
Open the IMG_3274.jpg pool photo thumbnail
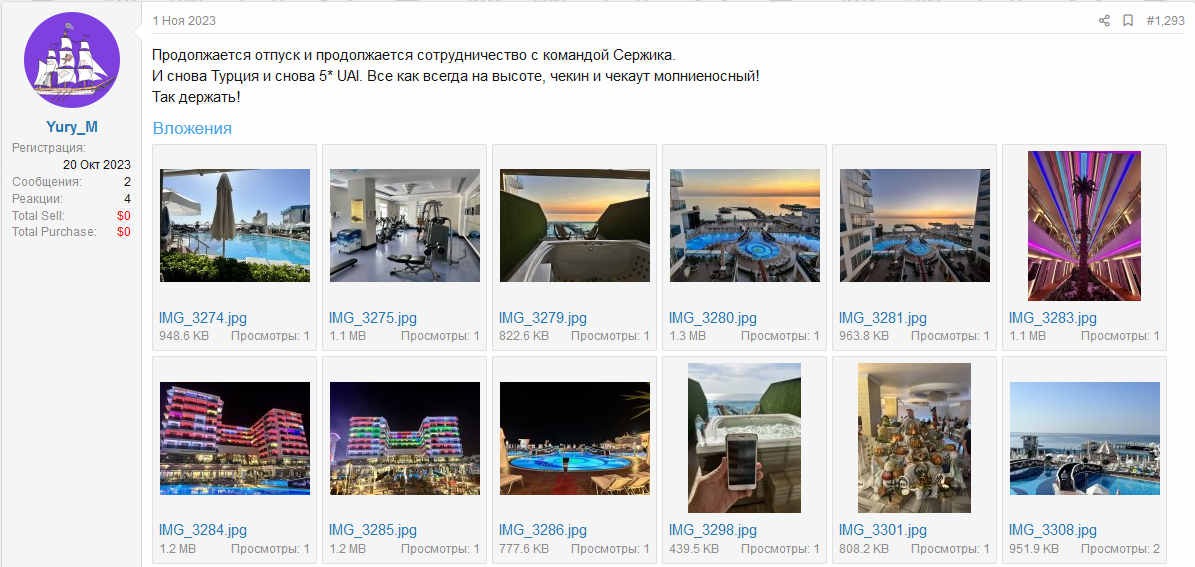point(235,226)
